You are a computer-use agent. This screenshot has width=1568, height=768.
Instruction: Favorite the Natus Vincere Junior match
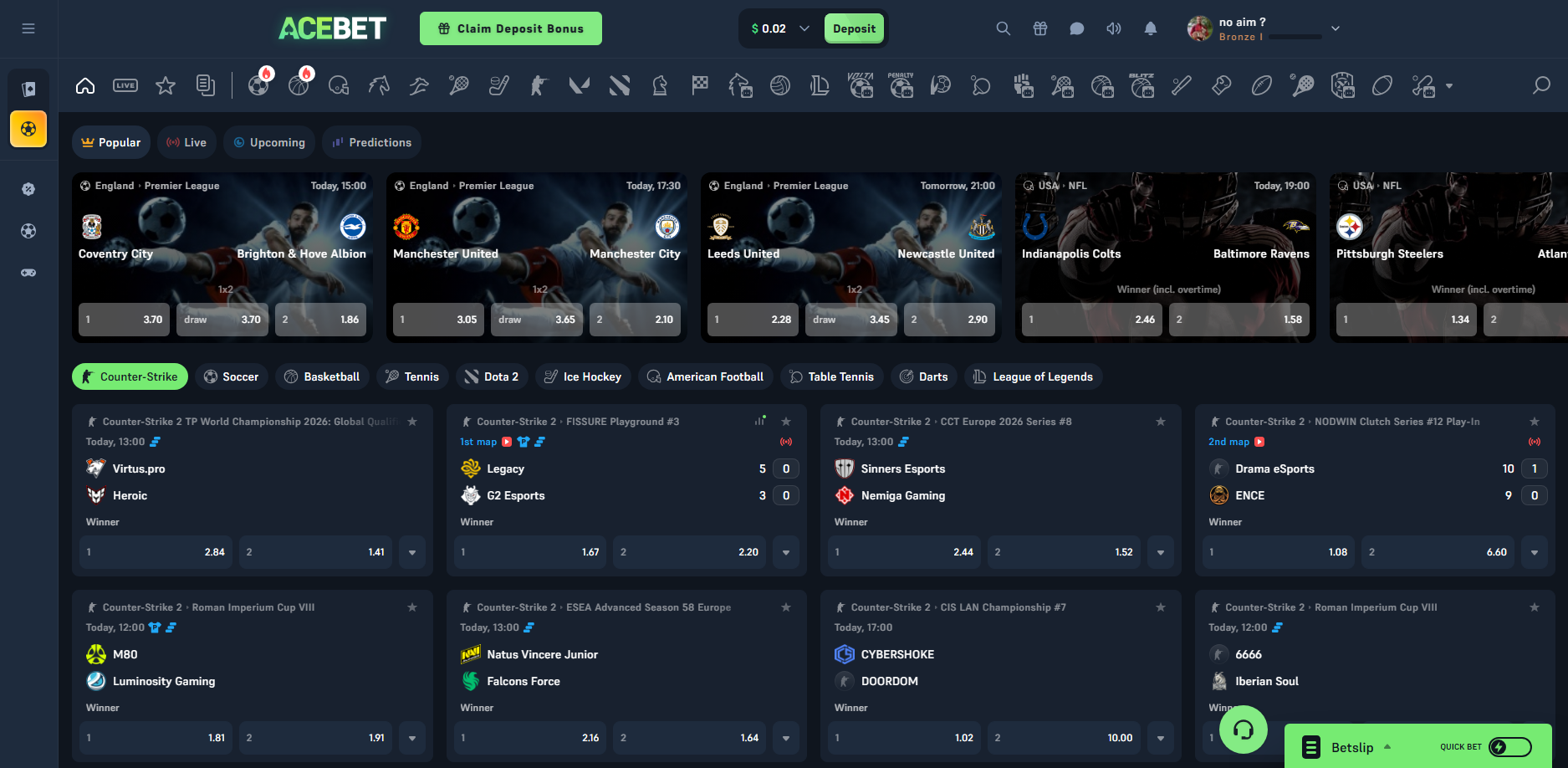pos(786,607)
